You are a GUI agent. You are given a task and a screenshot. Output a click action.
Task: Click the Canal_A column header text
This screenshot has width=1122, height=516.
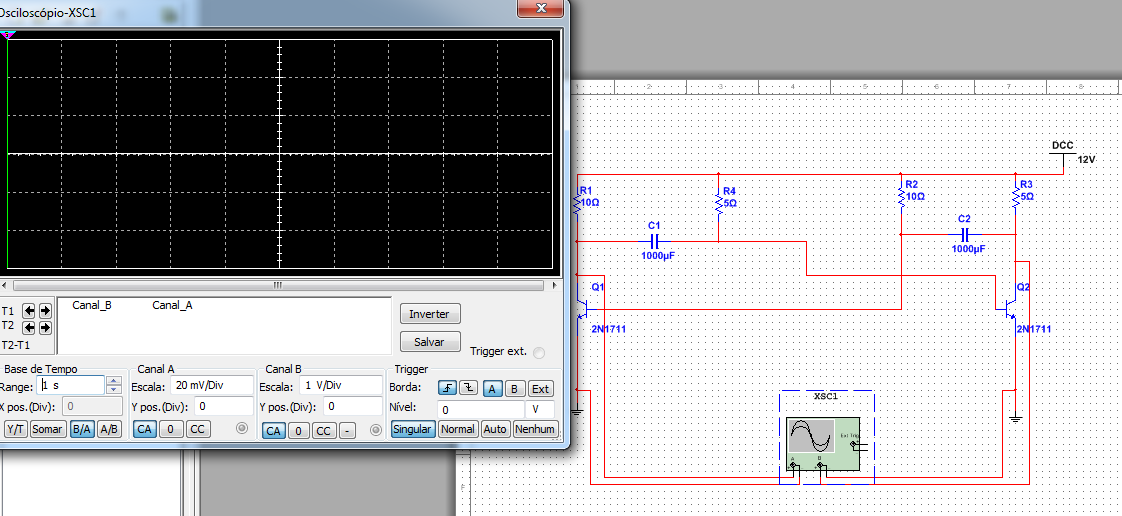click(x=172, y=305)
